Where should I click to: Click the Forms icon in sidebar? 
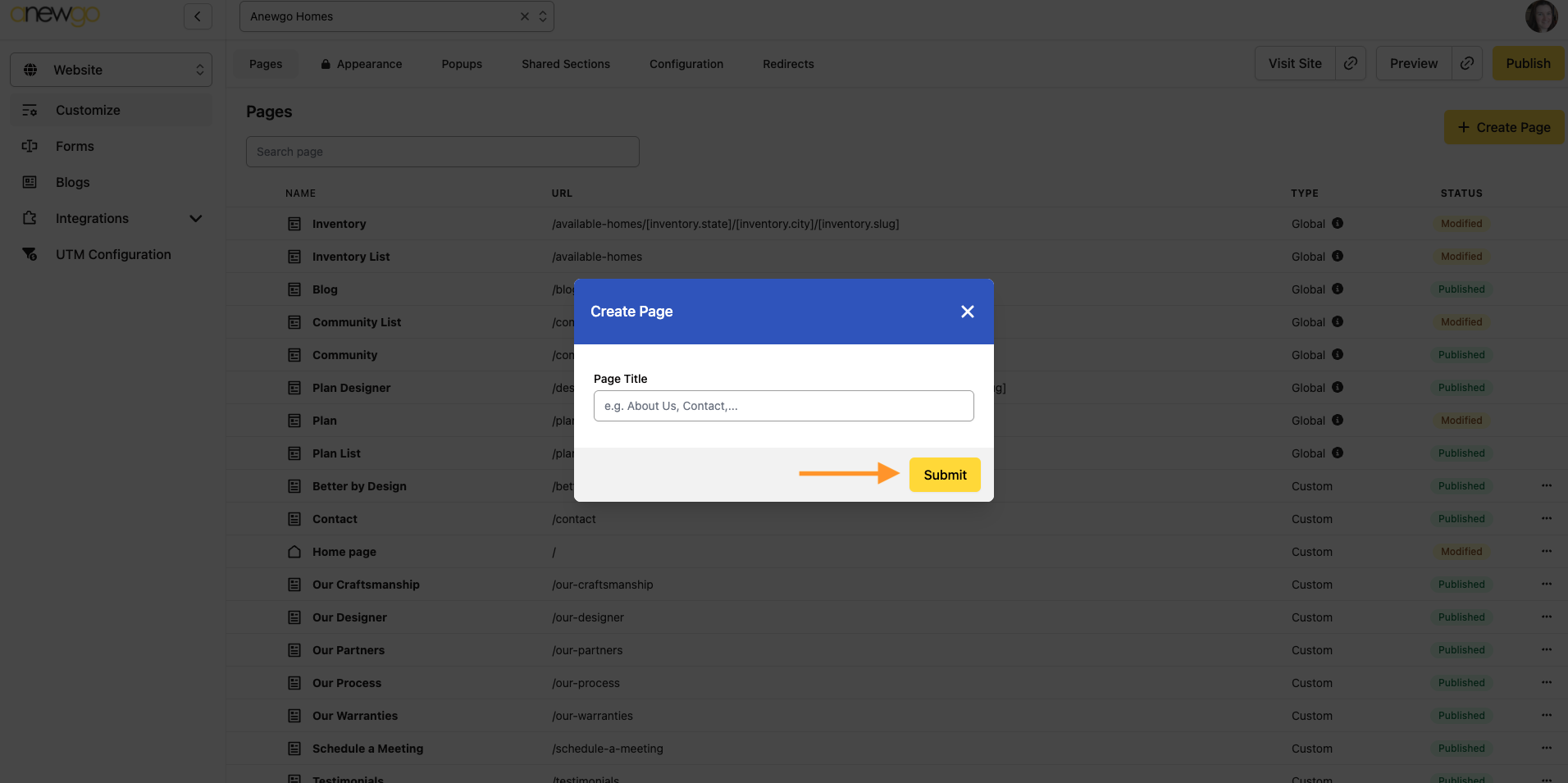click(30, 146)
